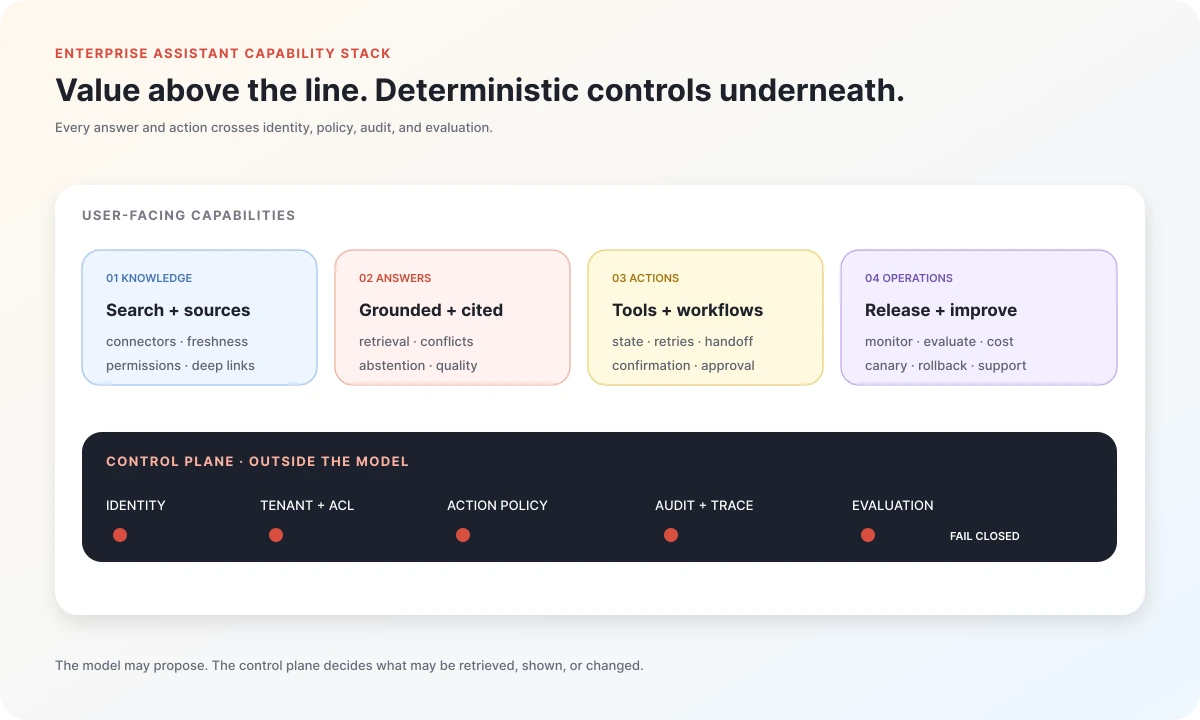1200x720 pixels.
Task: Click the 'The model may propose' footer sentence
Action: pyautogui.click(x=349, y=665)
